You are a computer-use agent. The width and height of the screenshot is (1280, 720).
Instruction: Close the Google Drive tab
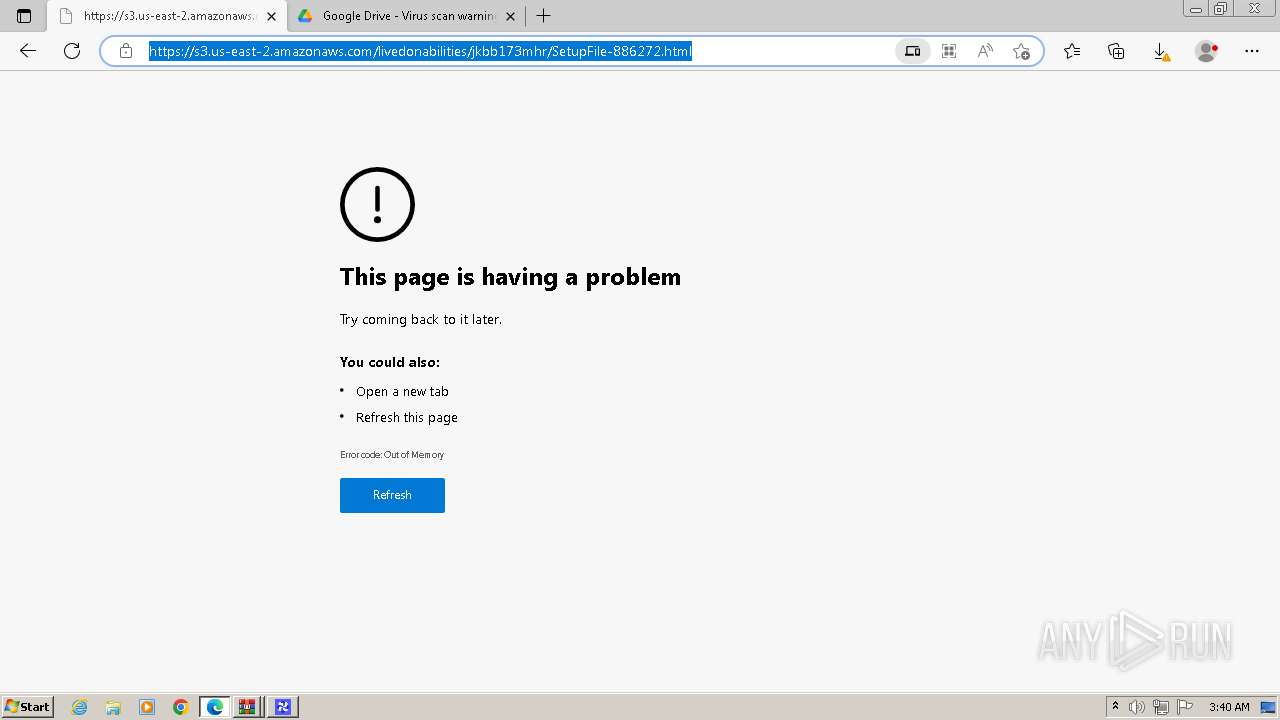tap(511, 16)
